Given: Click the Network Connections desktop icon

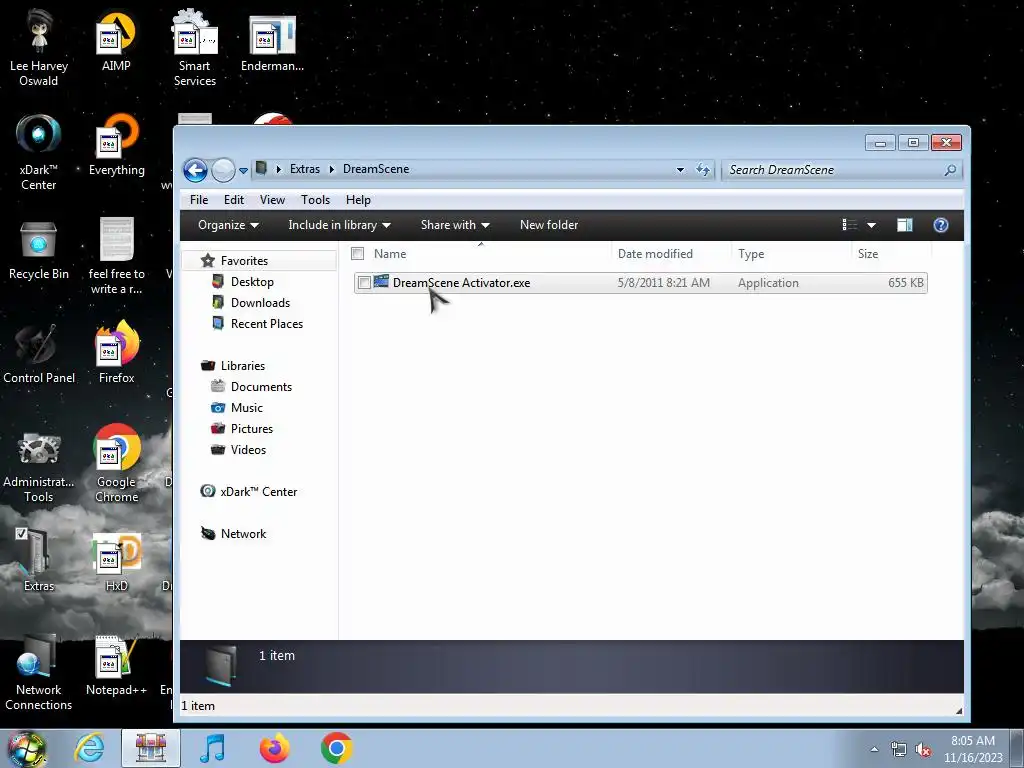Looking at the screenshot, I should pos(39,657).
